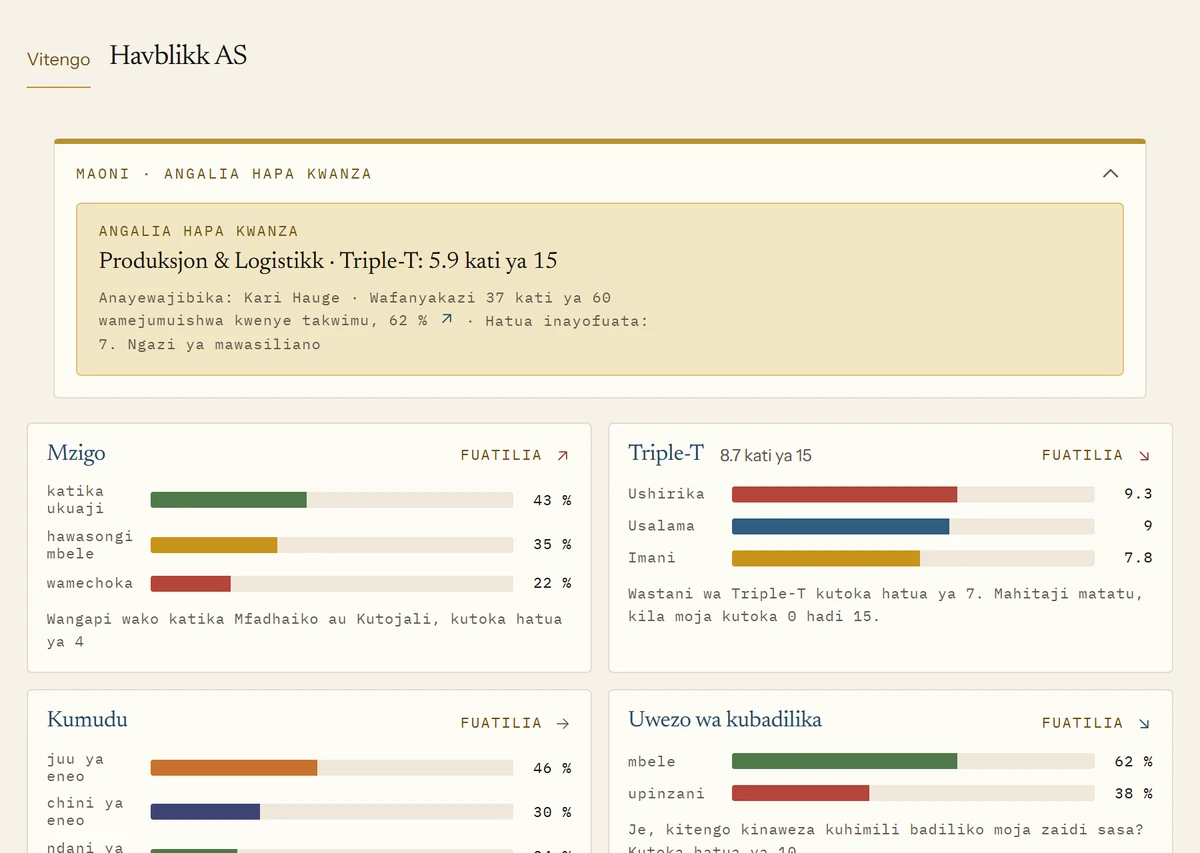
Task: Click the red upinzani progress bar
Action: (800, 793)
